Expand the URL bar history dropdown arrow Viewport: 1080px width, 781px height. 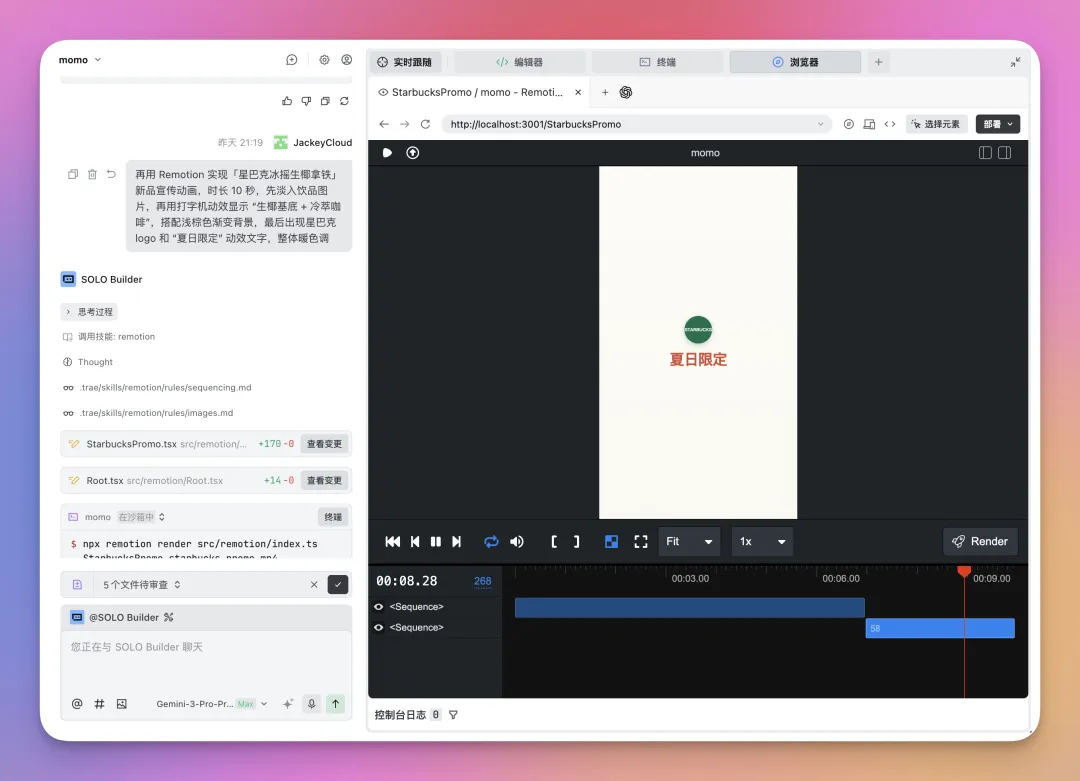click(x=820, y=124)
